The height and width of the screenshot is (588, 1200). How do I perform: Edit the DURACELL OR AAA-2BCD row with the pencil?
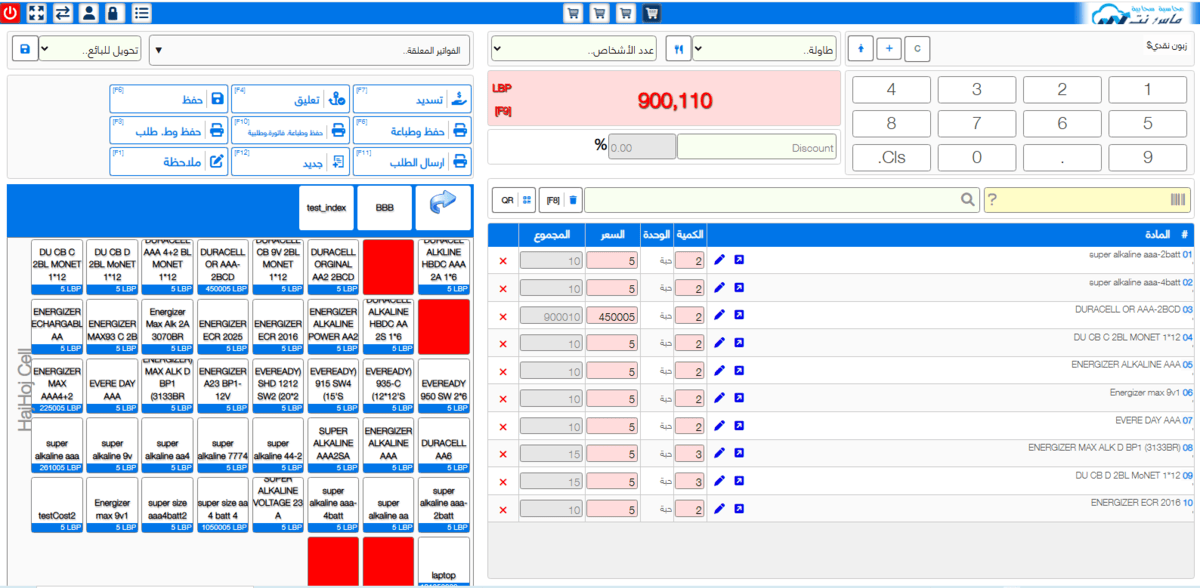click(x=719, y=315)
